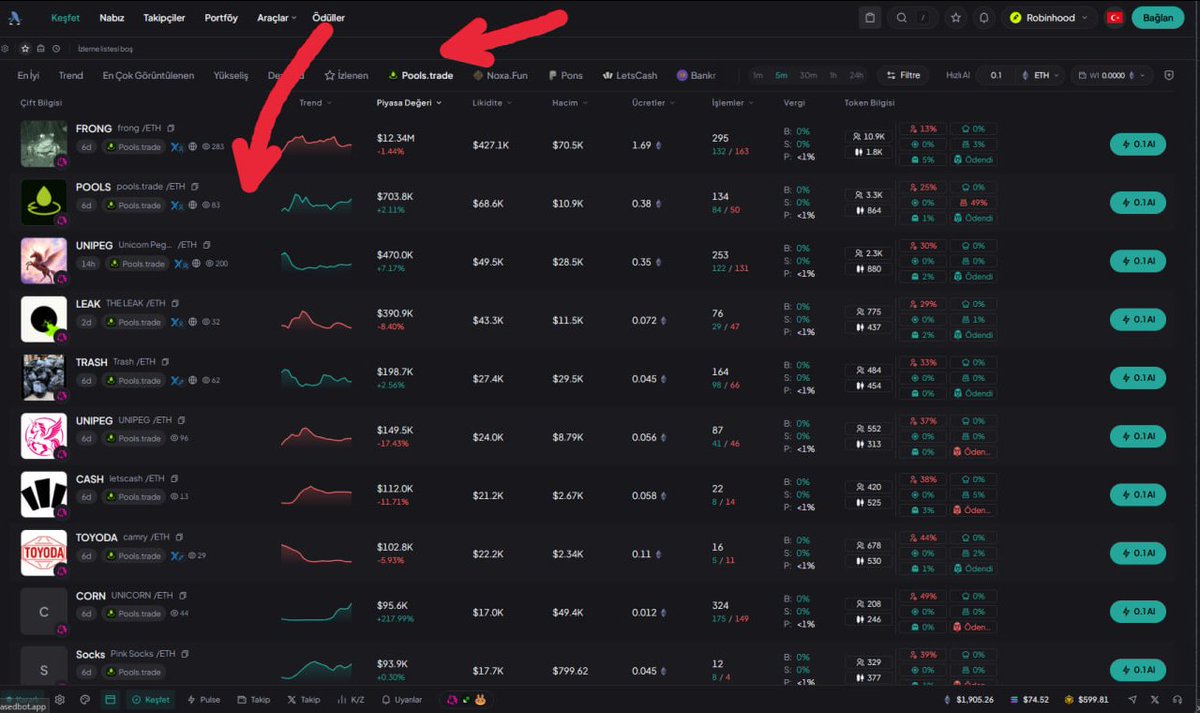1200x713 pixels.
Task: Switch to the Noxa.Fun tab
Action: (x=500, y=75)
